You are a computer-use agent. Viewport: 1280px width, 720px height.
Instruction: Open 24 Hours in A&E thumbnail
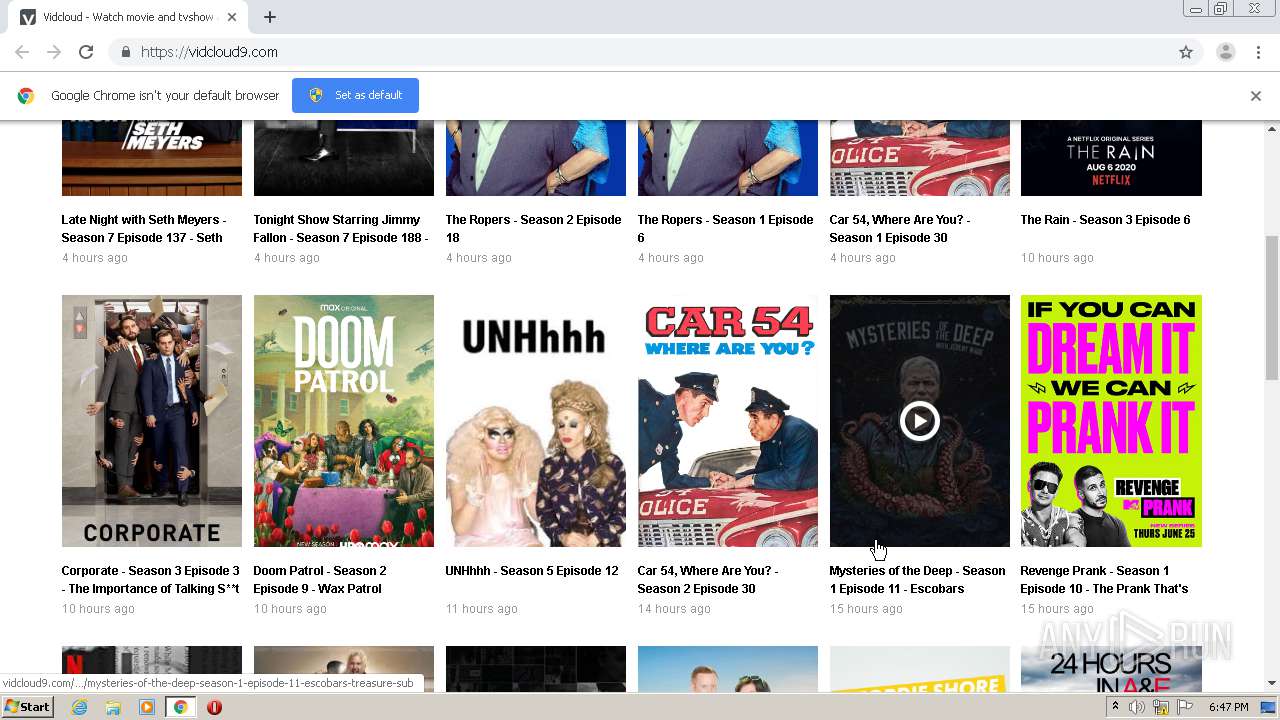pos(1111,669)
